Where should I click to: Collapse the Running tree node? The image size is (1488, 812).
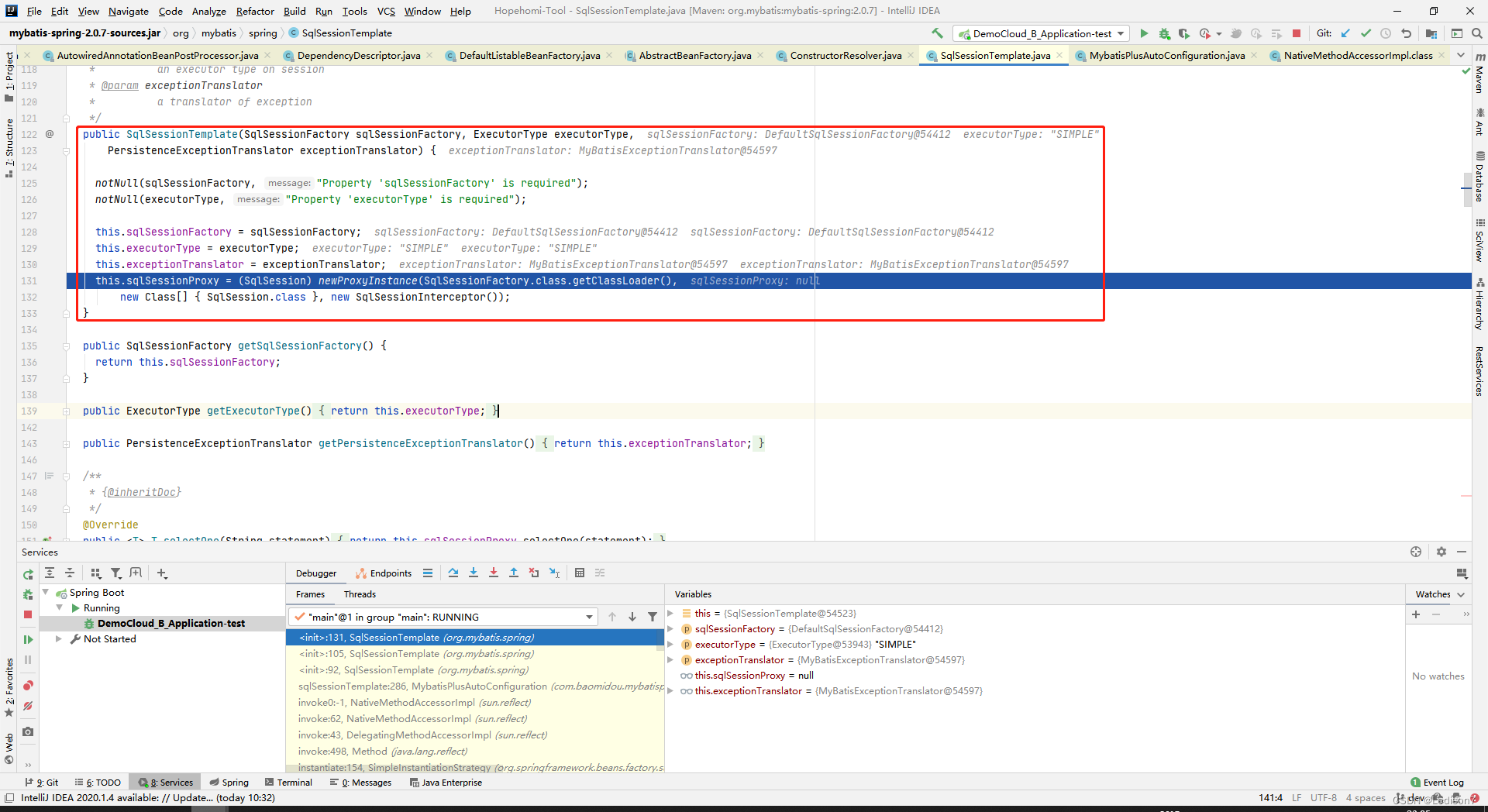pos(60,607)
